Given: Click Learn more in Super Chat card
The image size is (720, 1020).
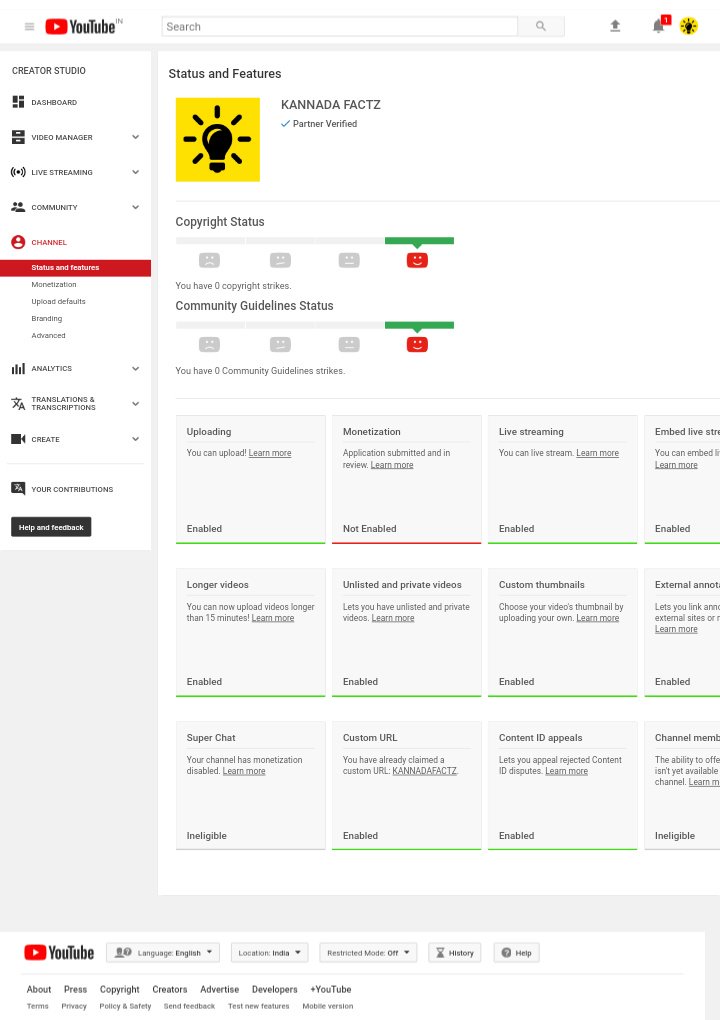Looking at the screenshot, I should (244, 771).
